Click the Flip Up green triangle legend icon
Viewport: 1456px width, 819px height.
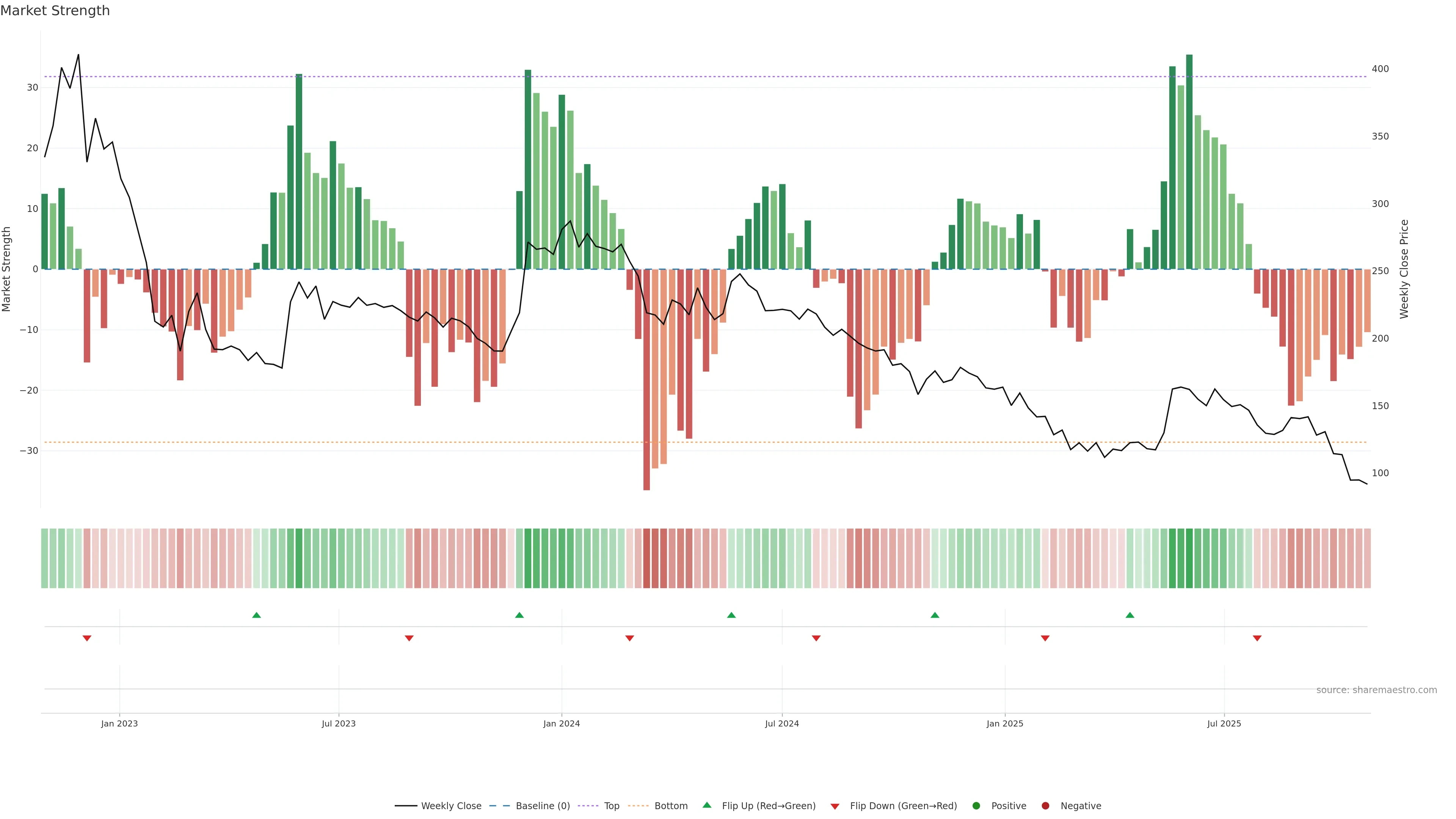(x=706, y=805)
